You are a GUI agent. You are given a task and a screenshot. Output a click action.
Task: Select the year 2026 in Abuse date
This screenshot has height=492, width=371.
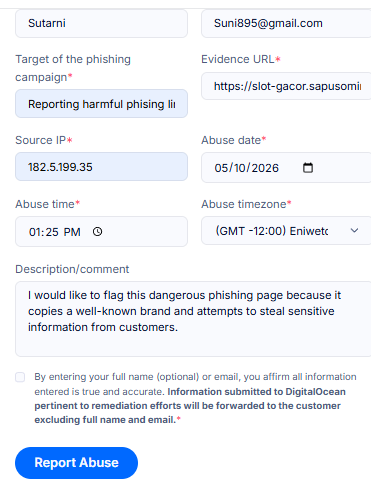pyautogui.click(x=265, y=168)
